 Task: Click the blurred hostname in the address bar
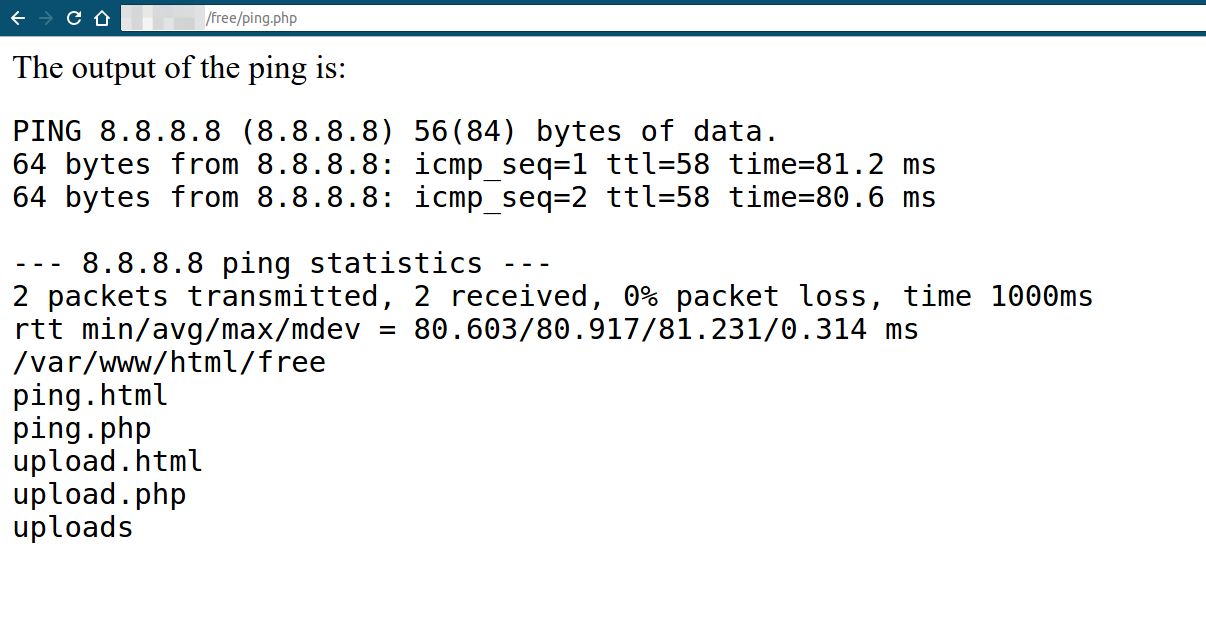162,18
